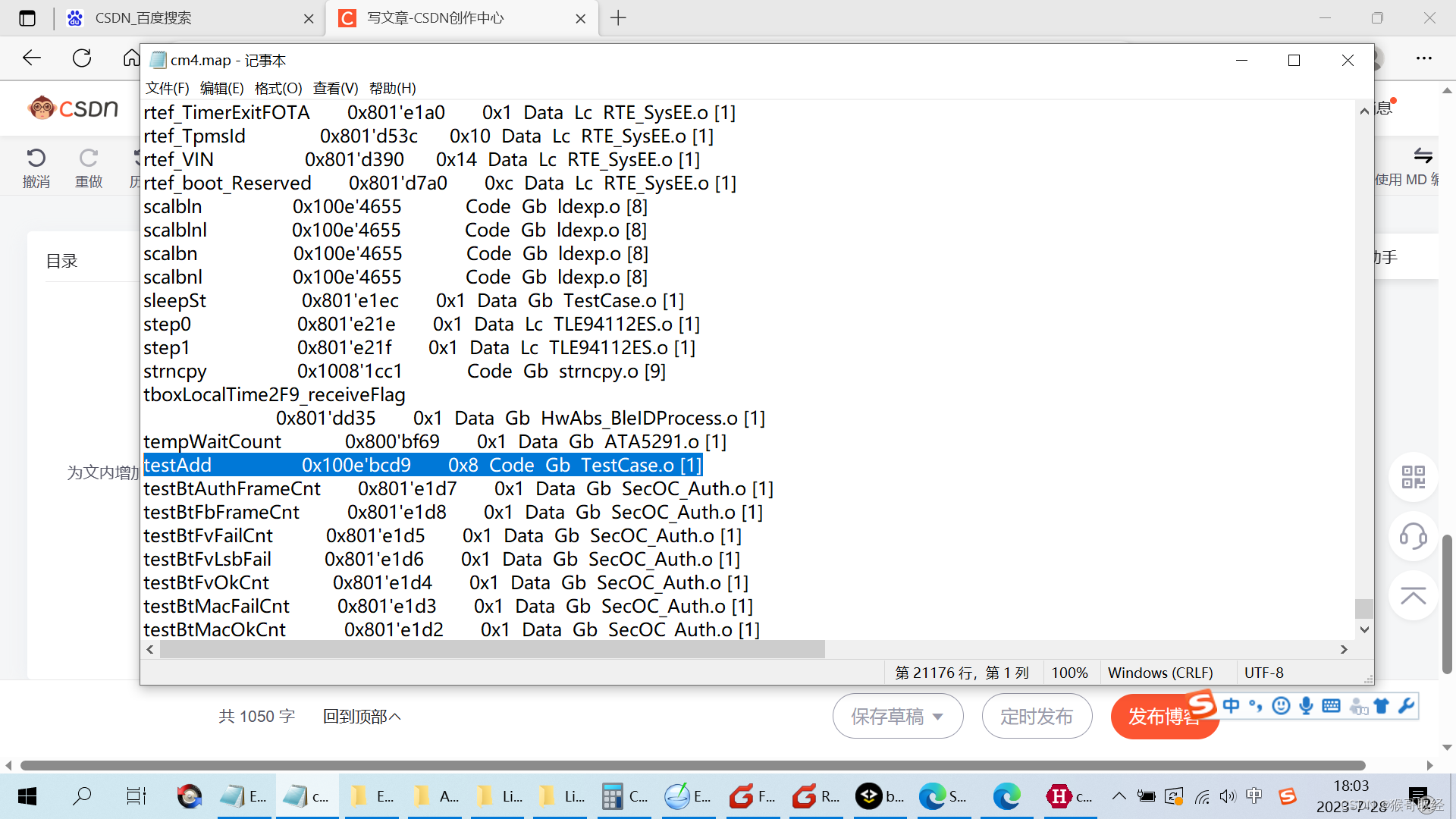Open customer service headset icon
The width and height of the screenshot is (1456, 819).
[1413, 536]
